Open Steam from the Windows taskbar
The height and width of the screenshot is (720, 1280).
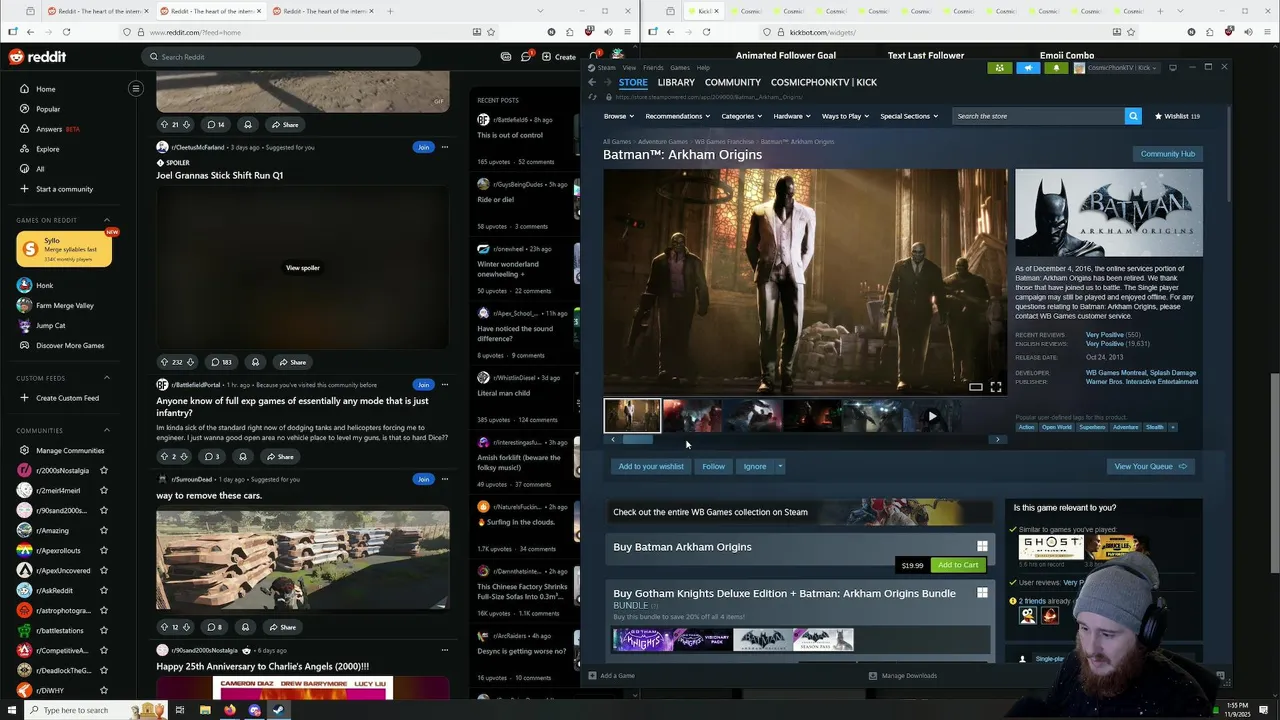pos(278,710)
